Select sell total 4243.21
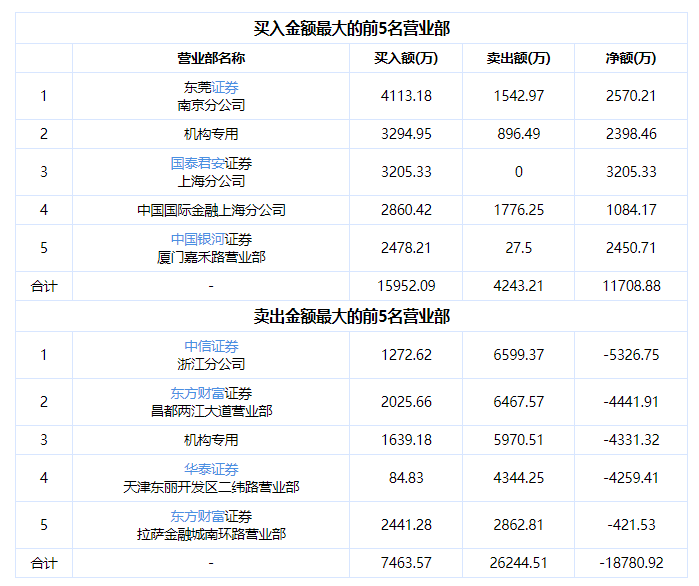Image resolution: width=699 pixels, height=586 pixels. 518,286
